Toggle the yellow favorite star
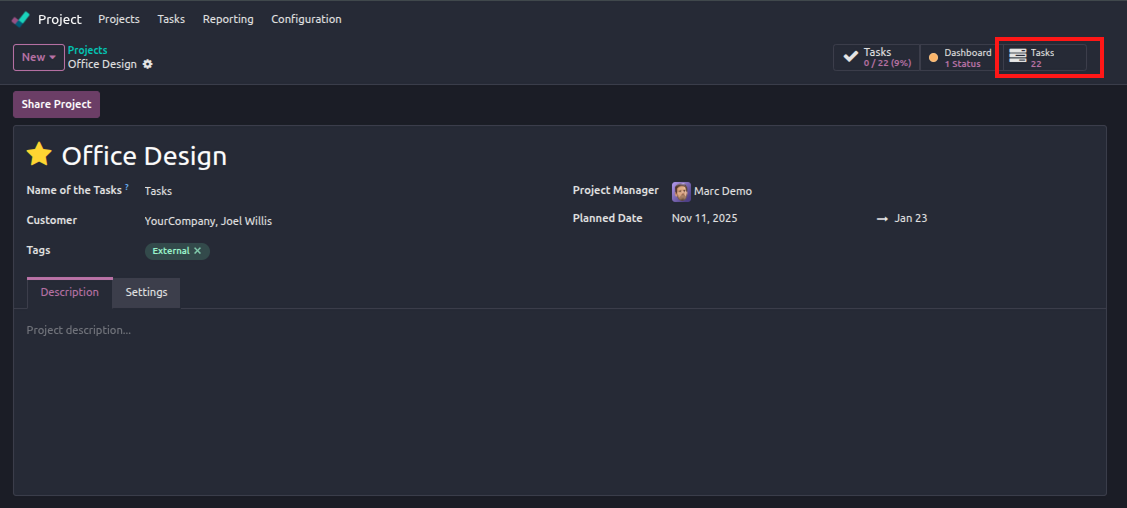The width and height of the screenshot is (1127, 508). (39, 155)
